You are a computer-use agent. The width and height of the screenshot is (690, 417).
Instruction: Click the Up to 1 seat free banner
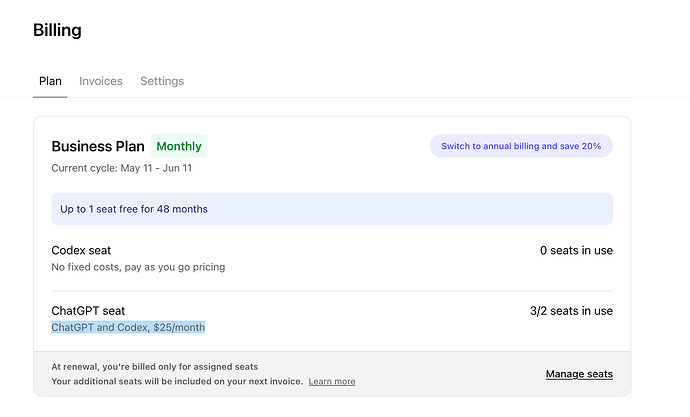332,209
